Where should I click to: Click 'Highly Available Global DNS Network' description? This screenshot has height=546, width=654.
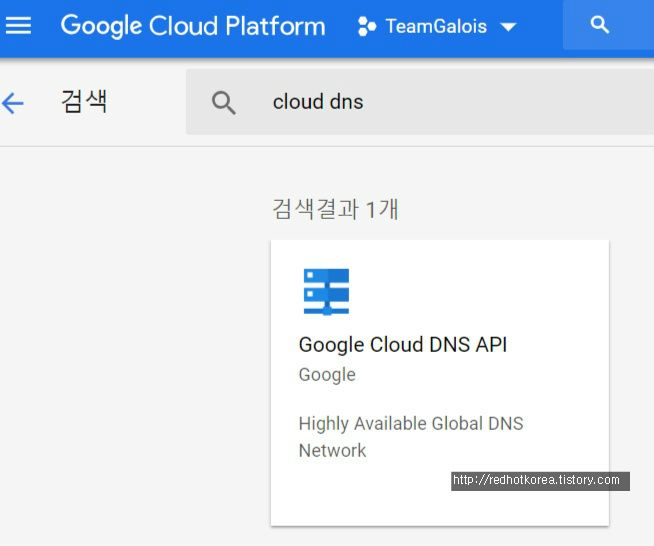pyautogui.click(x=411, y=437)
